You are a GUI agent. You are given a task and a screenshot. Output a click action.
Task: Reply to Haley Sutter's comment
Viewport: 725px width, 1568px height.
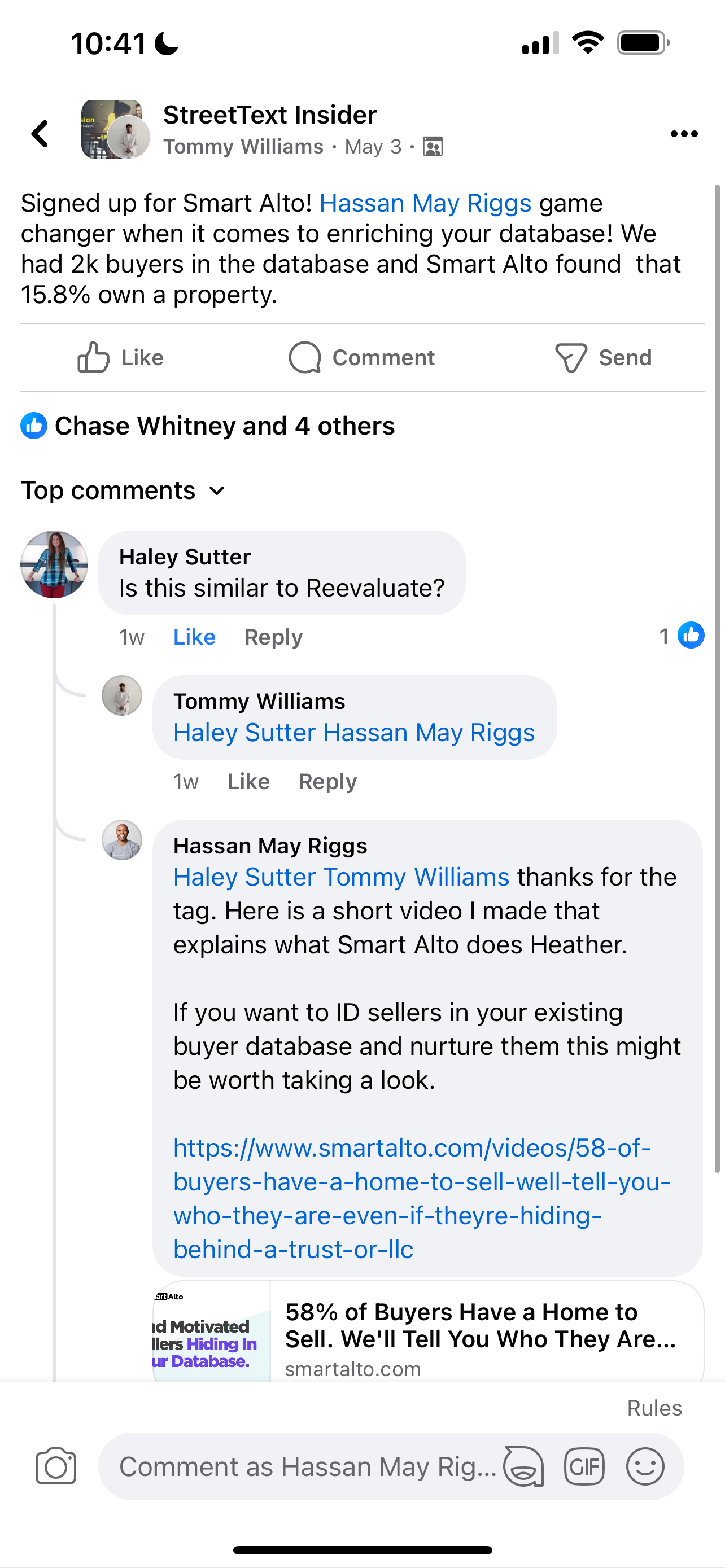click(x=273, y=637)
